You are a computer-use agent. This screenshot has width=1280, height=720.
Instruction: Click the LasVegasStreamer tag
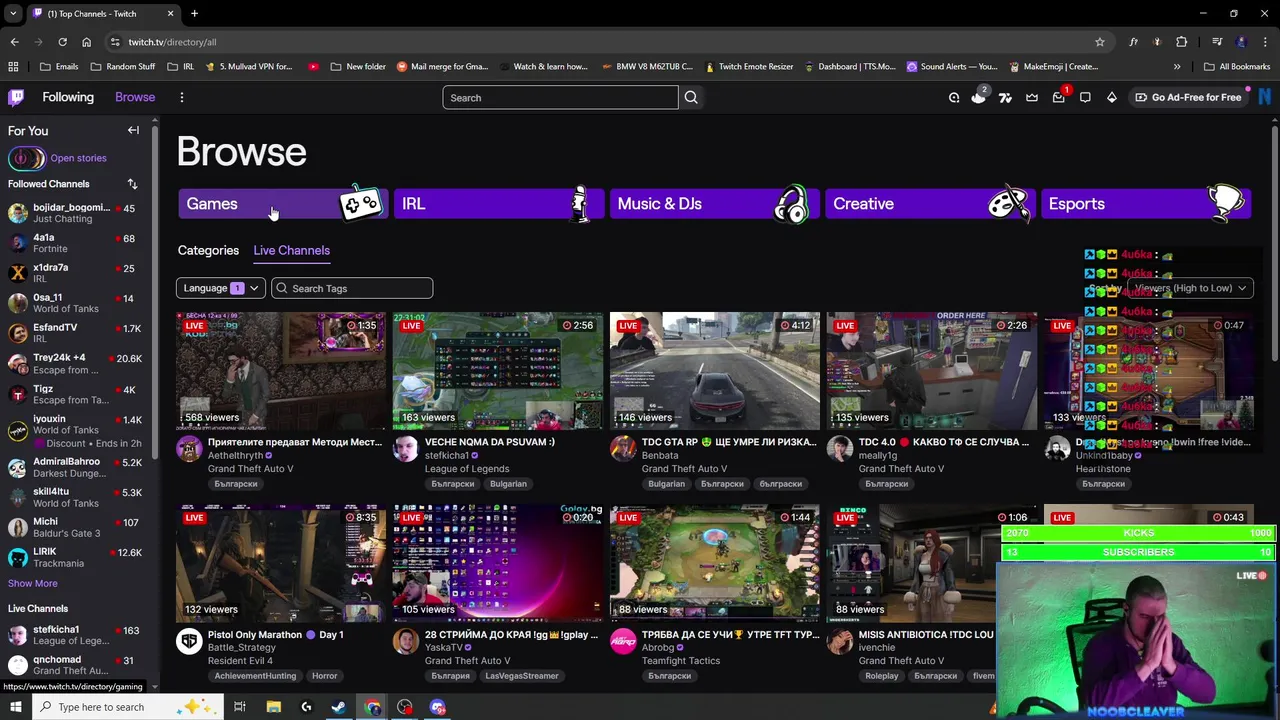pyautogui.click(x=522, y=676)
